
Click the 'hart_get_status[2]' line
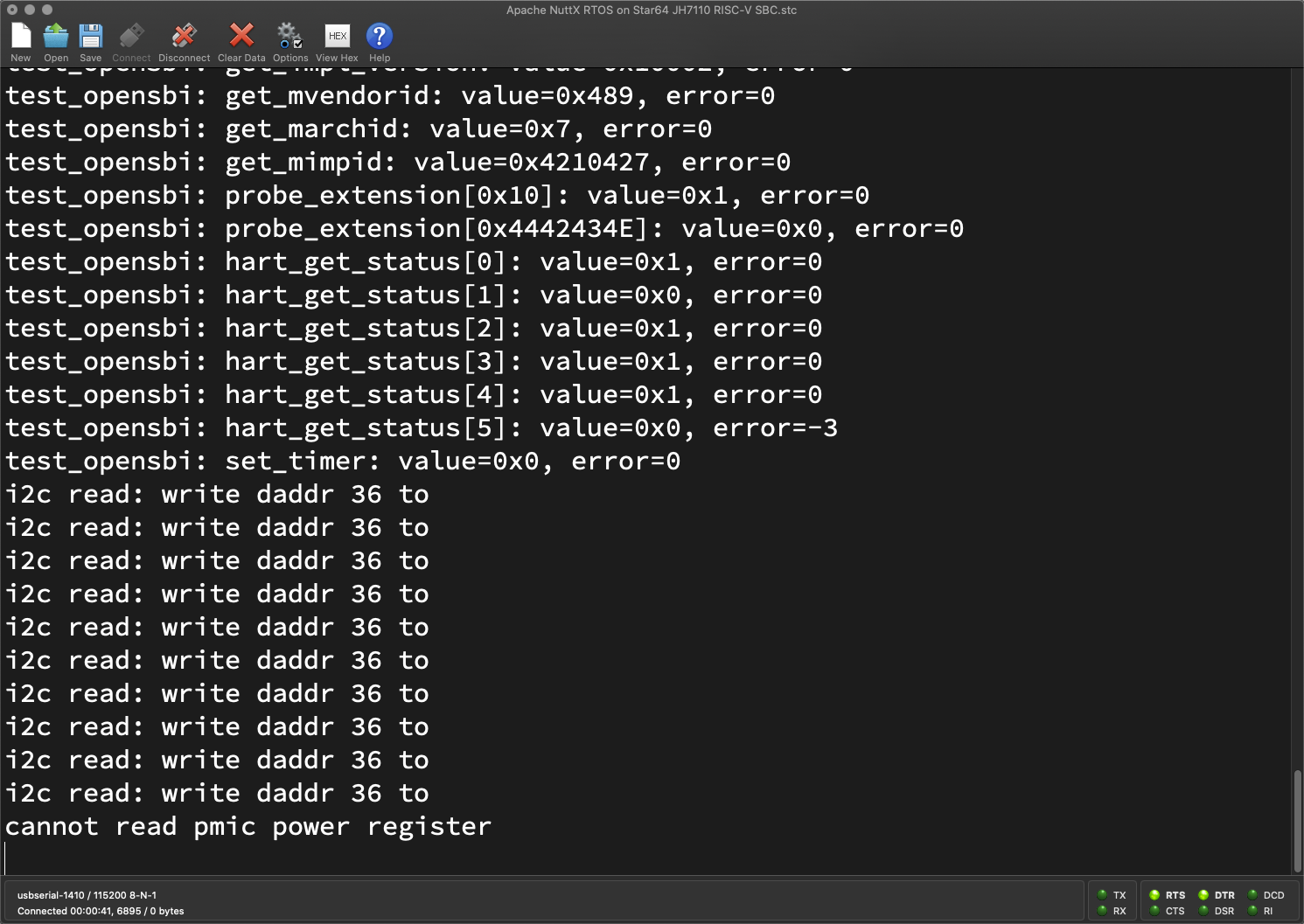tap(414, 329)
